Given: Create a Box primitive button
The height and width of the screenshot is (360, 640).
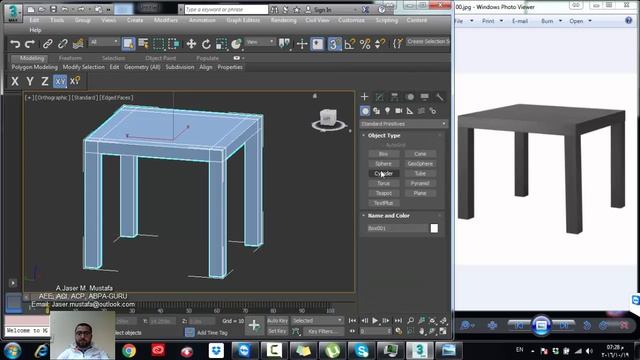Looking at the screenshot, I should coord(383,154).
